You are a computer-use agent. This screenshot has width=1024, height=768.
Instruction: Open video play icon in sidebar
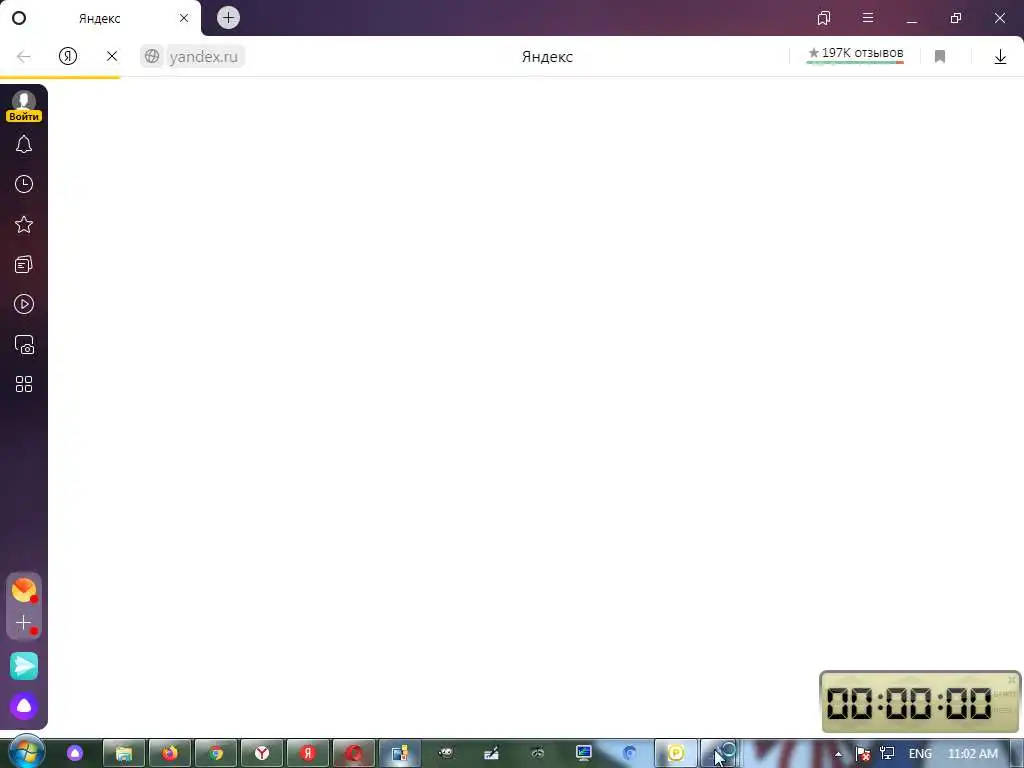[x=24, y=304]
